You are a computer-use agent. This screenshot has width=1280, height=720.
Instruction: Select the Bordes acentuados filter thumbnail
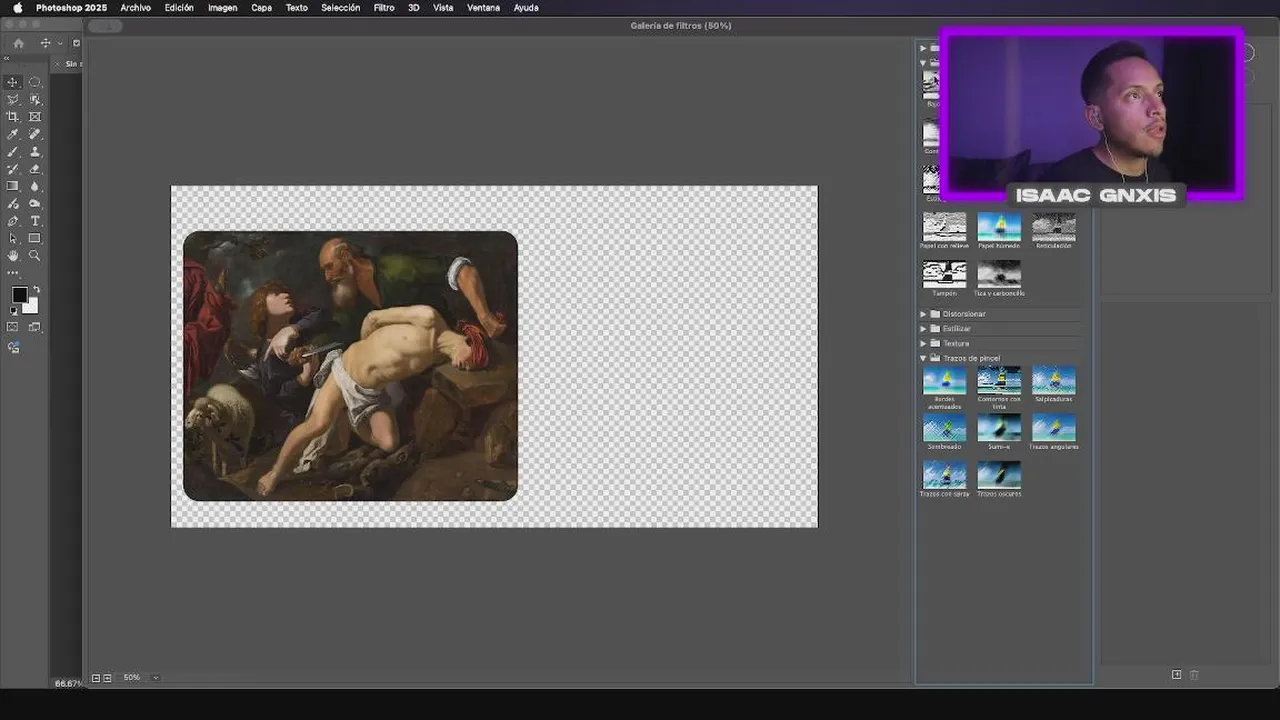[944, 380]
